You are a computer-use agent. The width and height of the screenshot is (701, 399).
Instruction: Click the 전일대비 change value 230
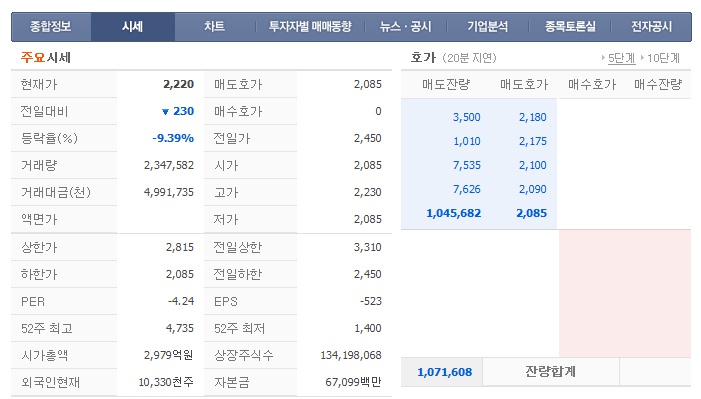click(x=183, y=111)
